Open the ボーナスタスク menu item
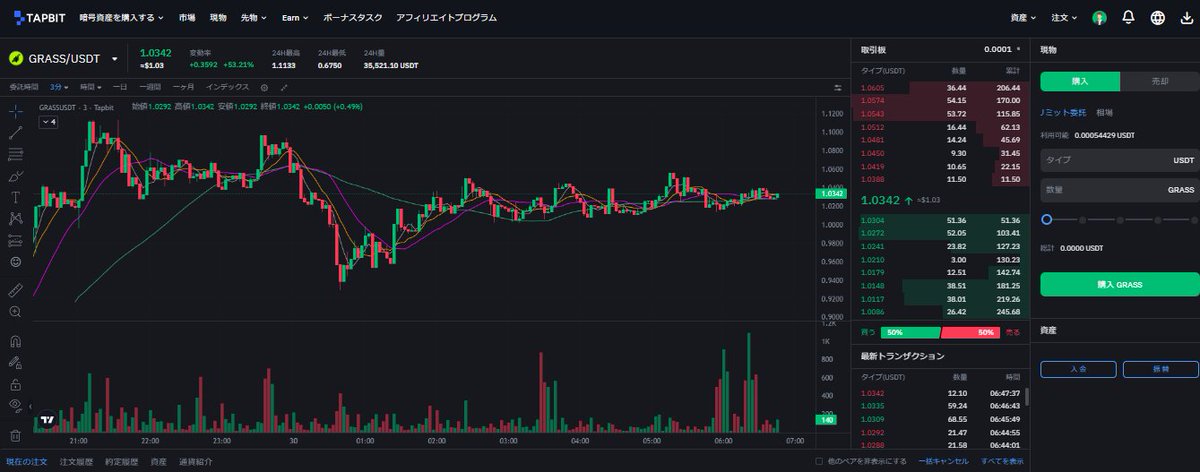The image size is (1200, 472). coord(351,18)
